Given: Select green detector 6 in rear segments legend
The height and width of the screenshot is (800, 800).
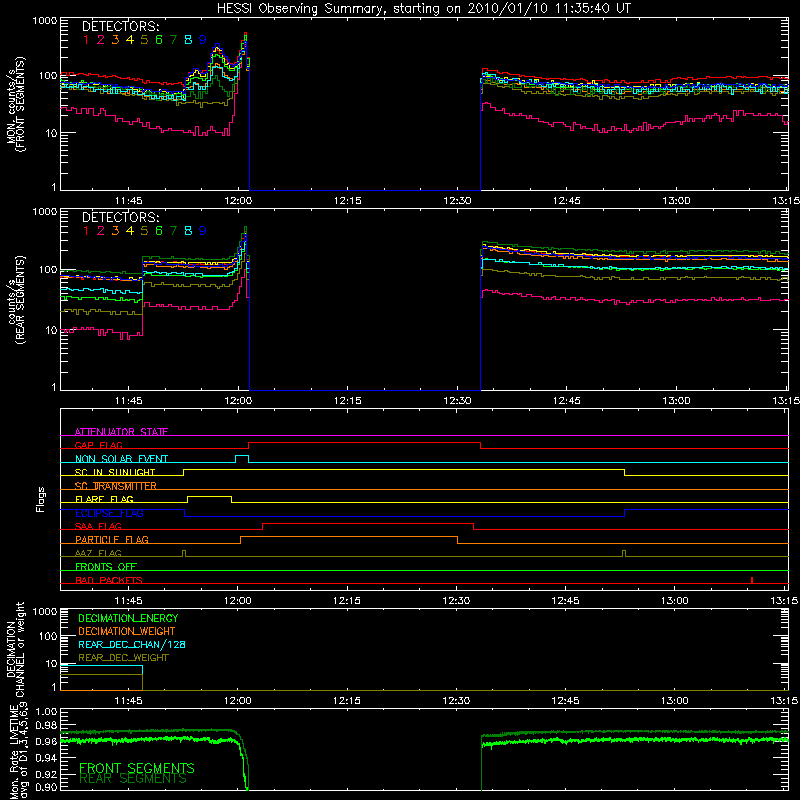Looking at the screenshot, I should pyautogui.click(x=159, y=231).
